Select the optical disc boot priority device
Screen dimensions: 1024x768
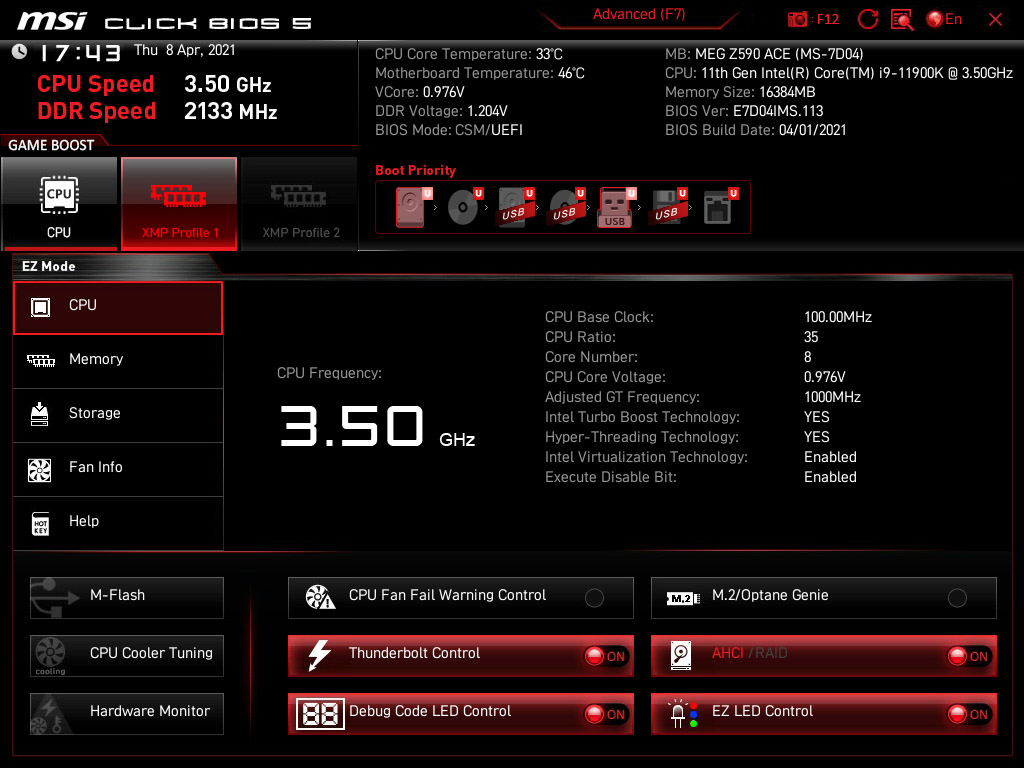(x=465, y=207)
